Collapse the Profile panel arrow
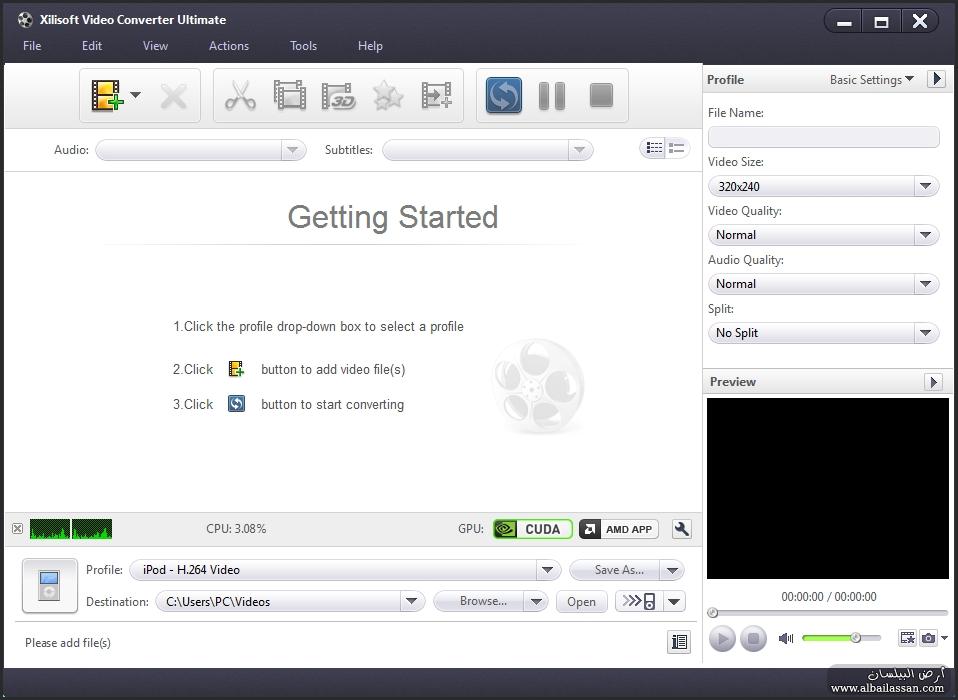The width and height of the screenshot is (958, 700). click(x=936, y=79)
